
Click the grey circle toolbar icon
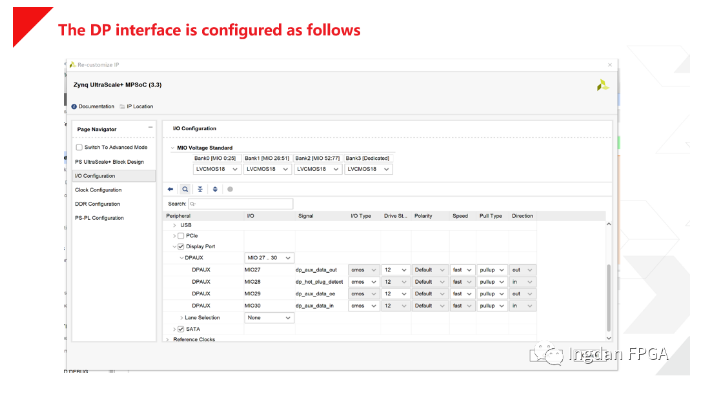(230, 189)
